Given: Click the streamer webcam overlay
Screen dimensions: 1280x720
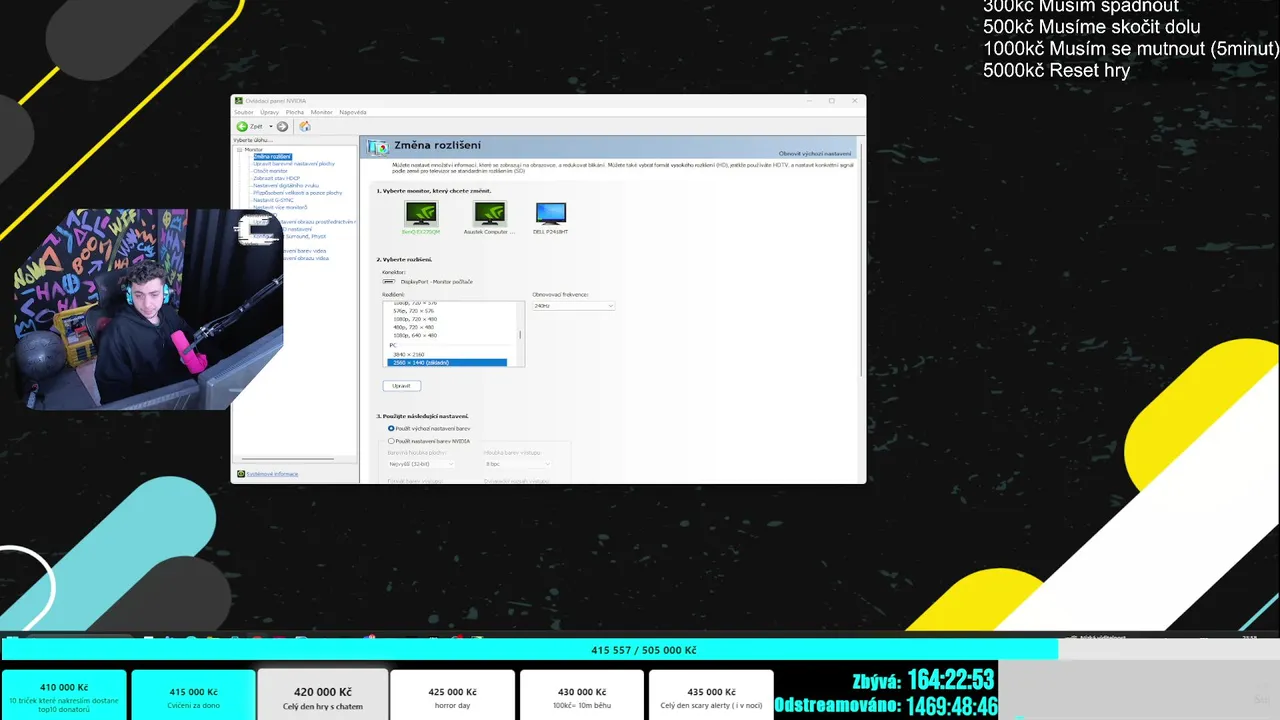Looking at the screenshot, I should (148, 309).
